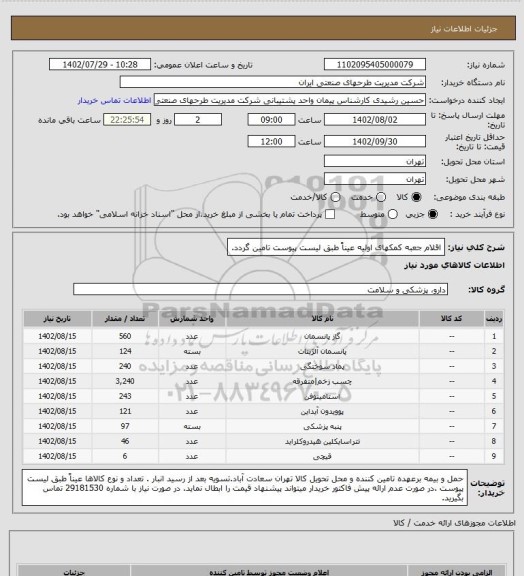Select the تتراسایکلین هیدروکلراید item row
This screenshot has width=524, height=576.
(263, 441)
